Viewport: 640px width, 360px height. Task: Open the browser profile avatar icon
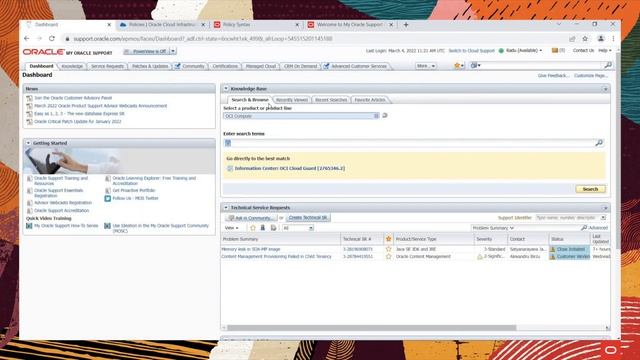600,38
